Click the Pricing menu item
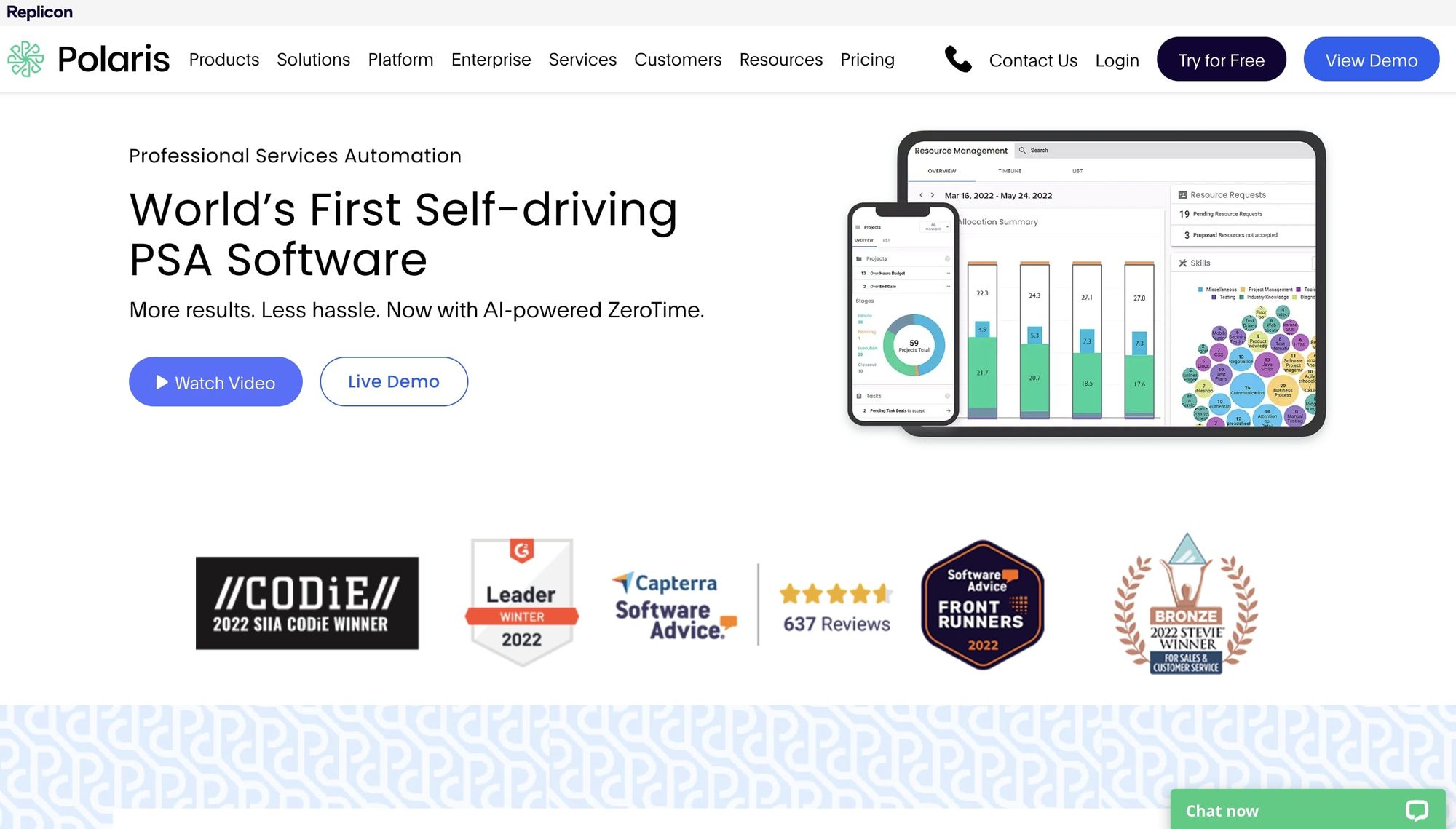The height and width of the screenshot is (829, 1456). point(868,59)
